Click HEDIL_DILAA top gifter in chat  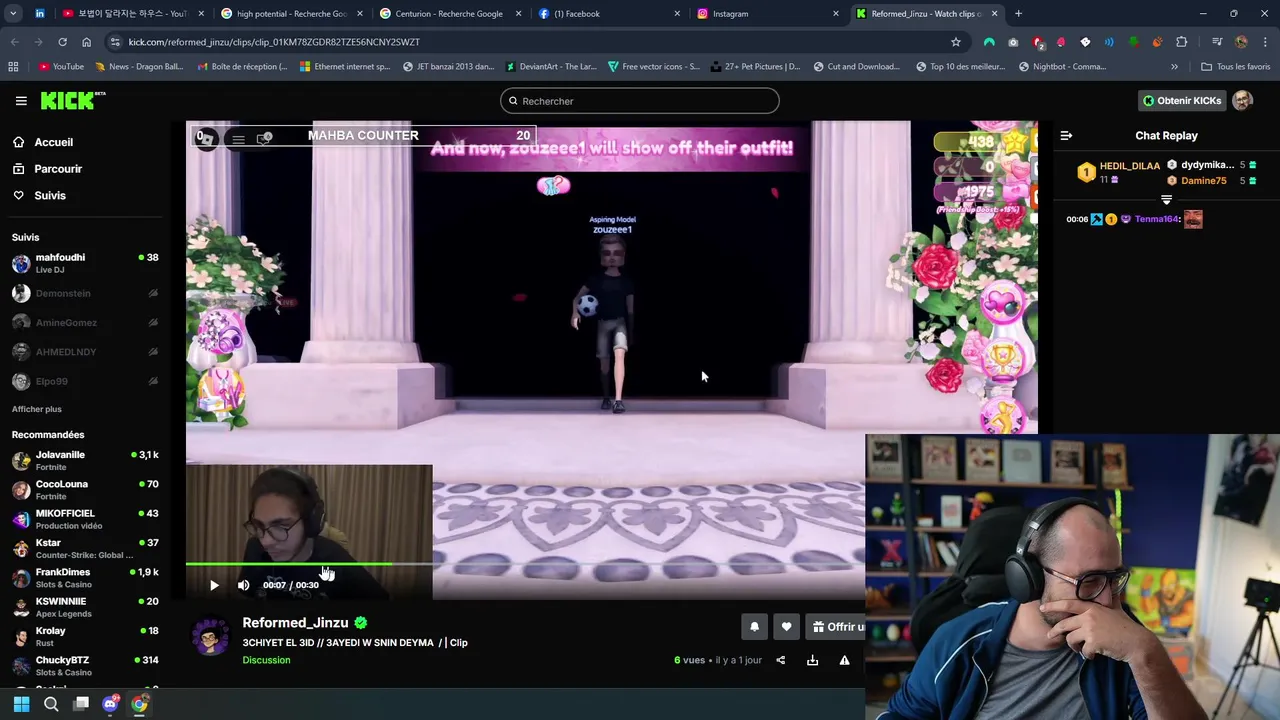1130,166
